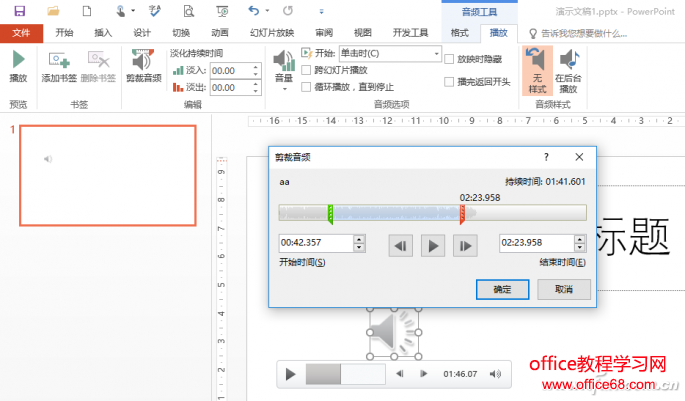Switch to the 开始 tab
Viewport: 685px width, 401px height.
point(64,33)
